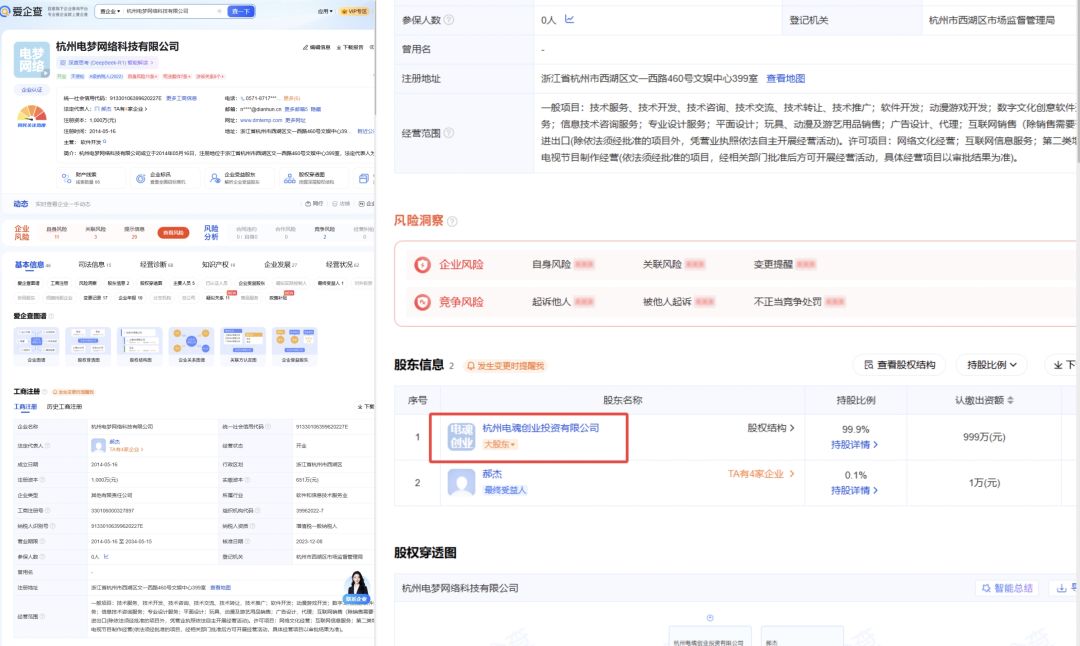Expand 股权结构 arrow for first shareholder
This screenshot has height=646, width=1080.
pos(771,428)
